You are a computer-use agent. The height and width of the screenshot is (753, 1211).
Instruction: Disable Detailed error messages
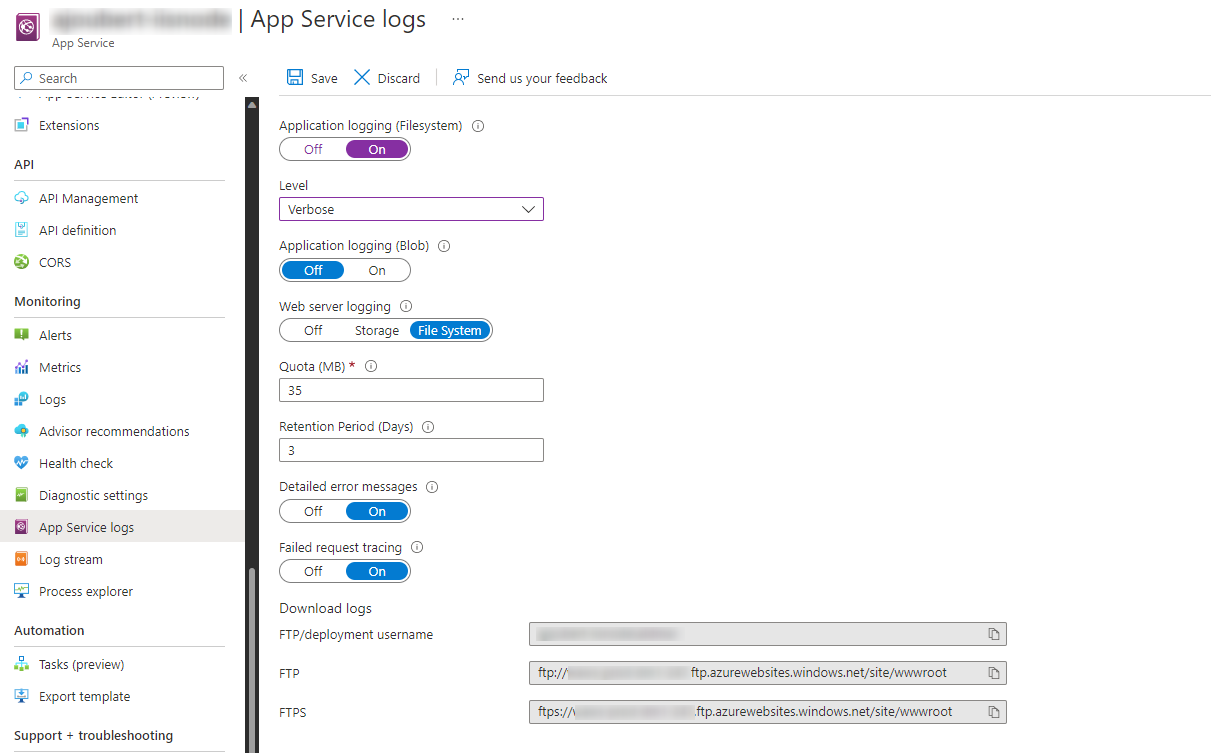point(313,510)
